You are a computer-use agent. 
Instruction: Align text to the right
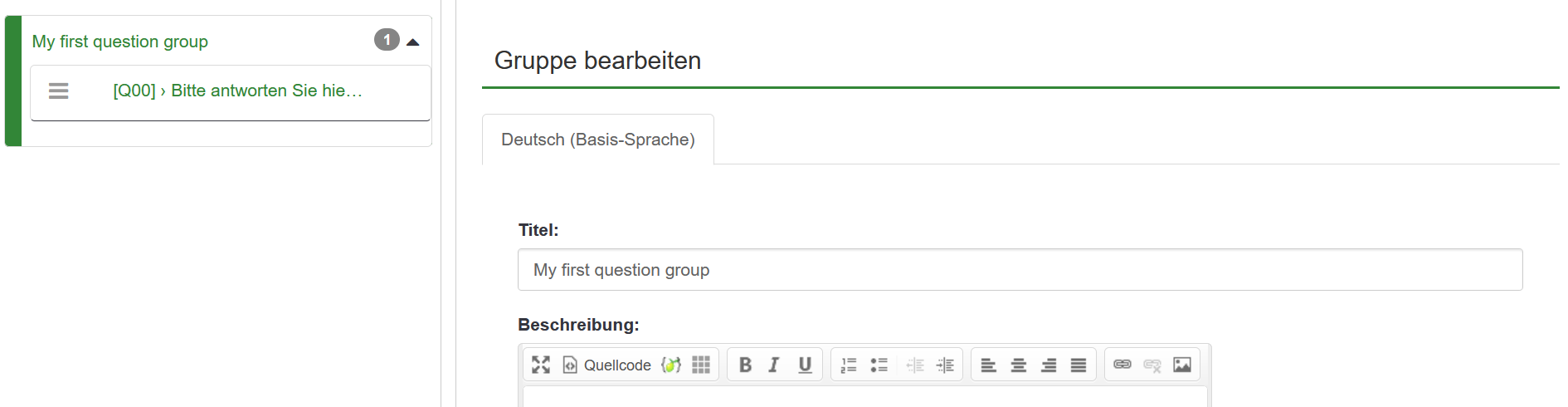[1049, 365]
